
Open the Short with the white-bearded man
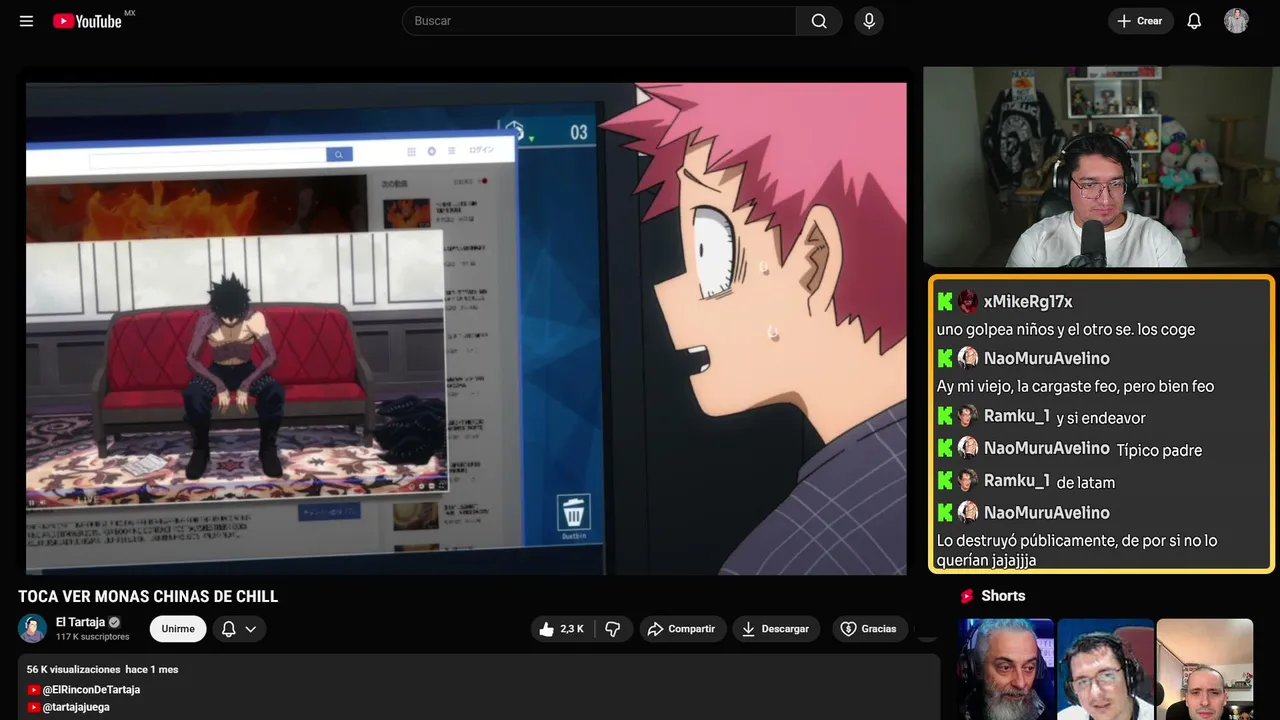click(x=1007, y=669)
